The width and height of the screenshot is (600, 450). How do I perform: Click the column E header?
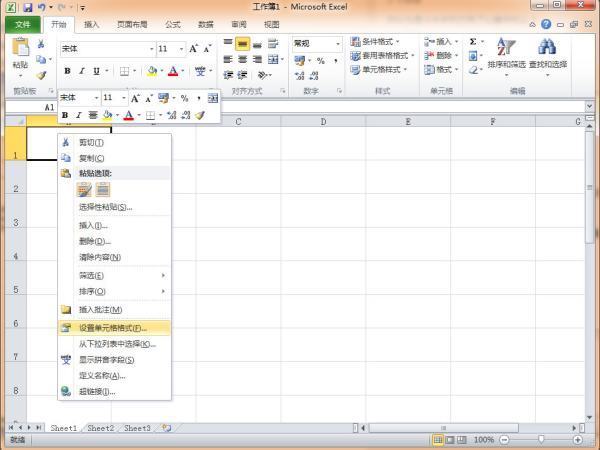[407, 122]
